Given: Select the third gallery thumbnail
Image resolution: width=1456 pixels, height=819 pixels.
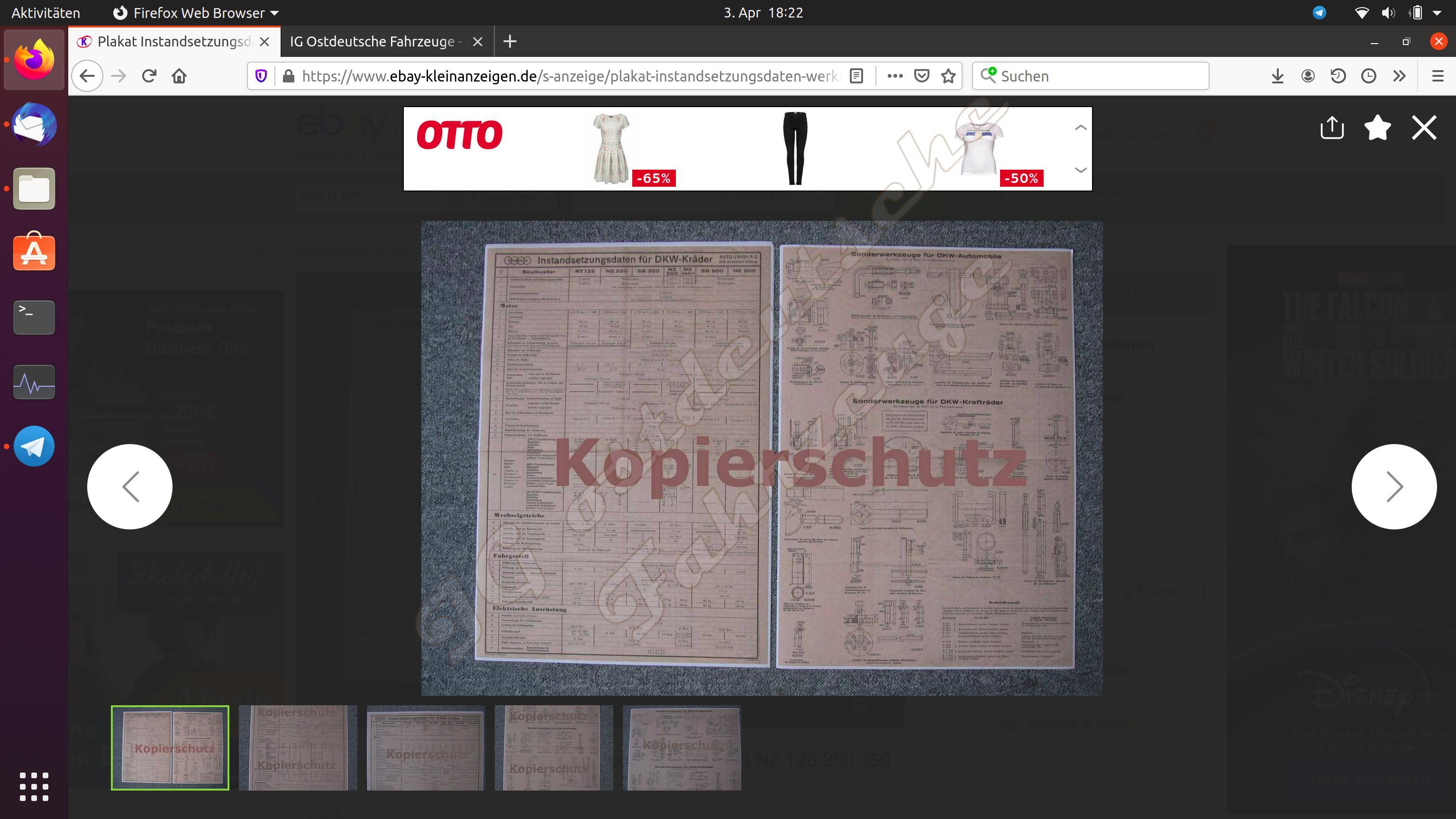Looking at the screenshot, I should click(426, 747).
